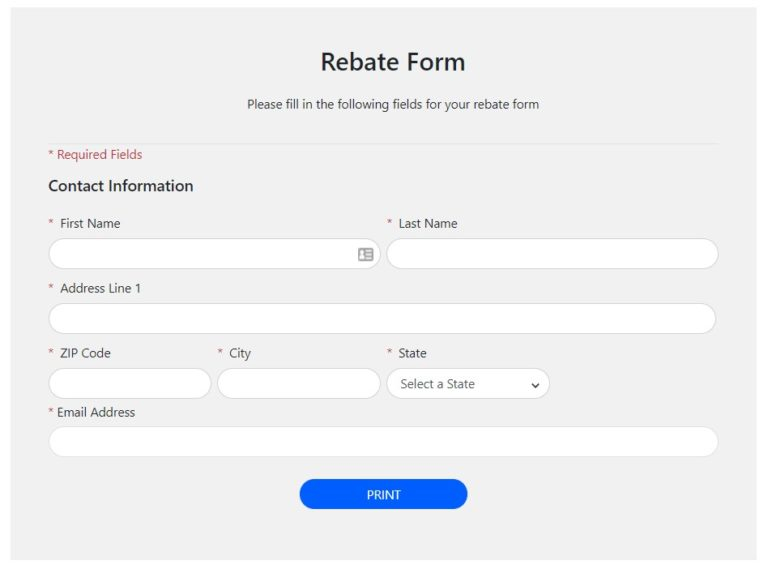This screenshot has width=768, height=569.
Task: Click the Email Address input box
Action: click(384, 442)
